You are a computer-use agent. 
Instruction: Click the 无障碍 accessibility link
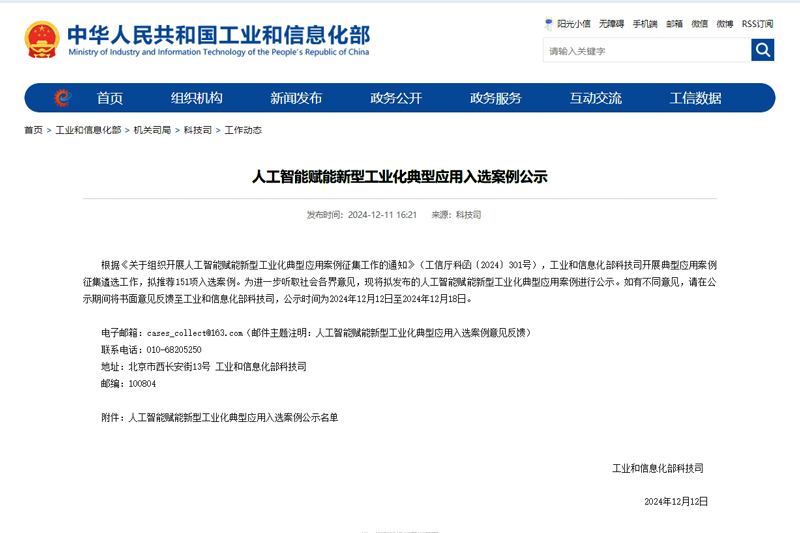[611, 24]
